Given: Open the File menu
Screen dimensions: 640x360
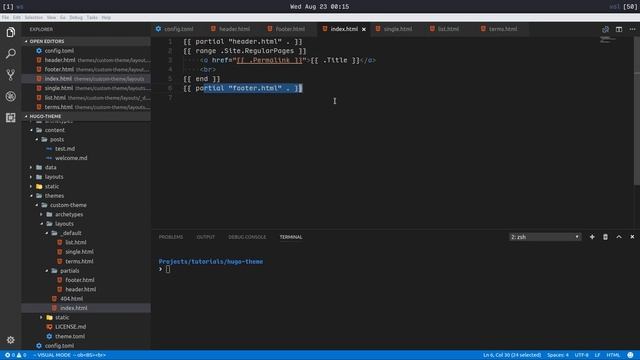Looking at the screenshot, I should click(x=5, y=18).
